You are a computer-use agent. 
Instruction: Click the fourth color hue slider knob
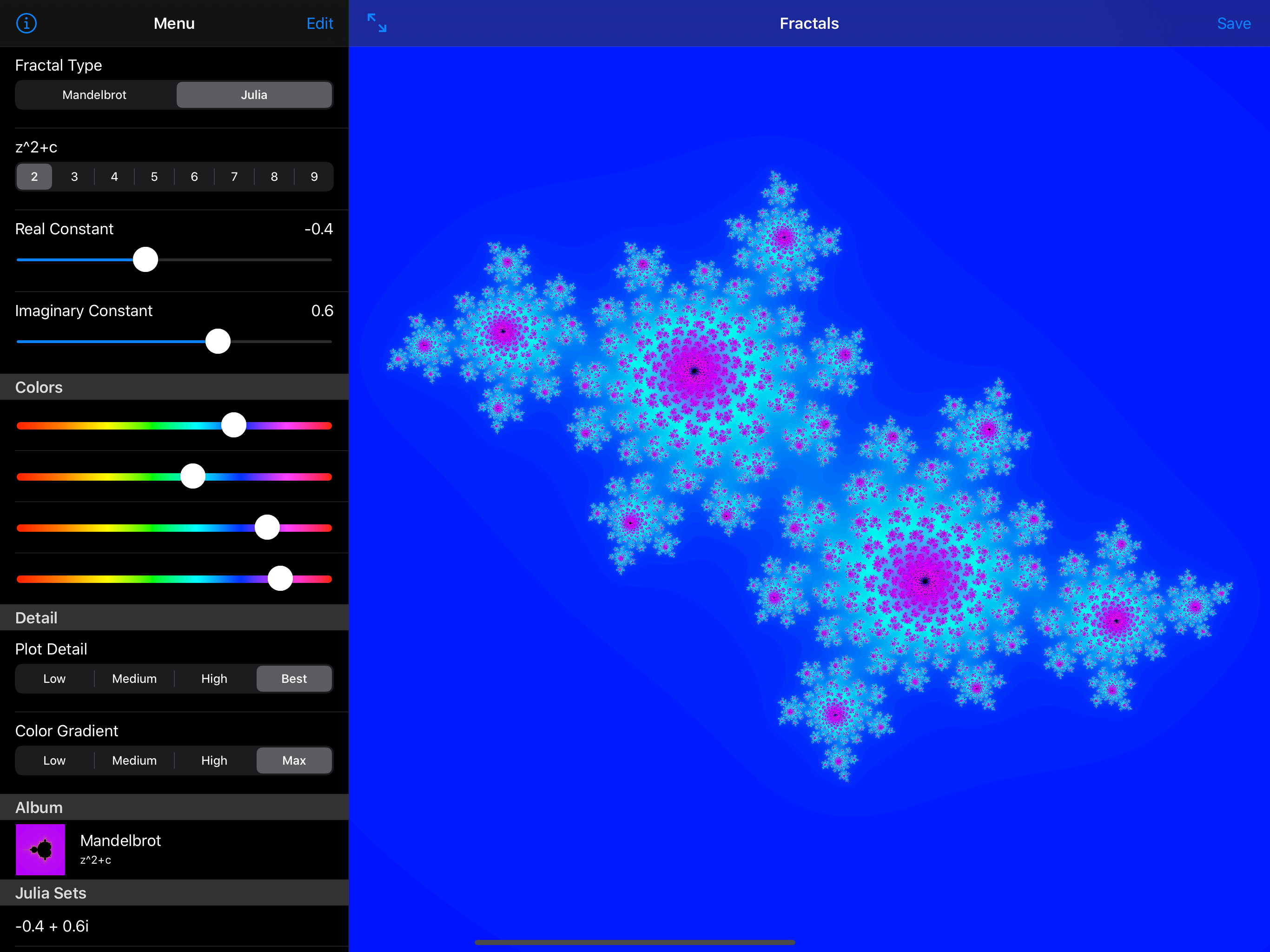[x=280, y=579]
